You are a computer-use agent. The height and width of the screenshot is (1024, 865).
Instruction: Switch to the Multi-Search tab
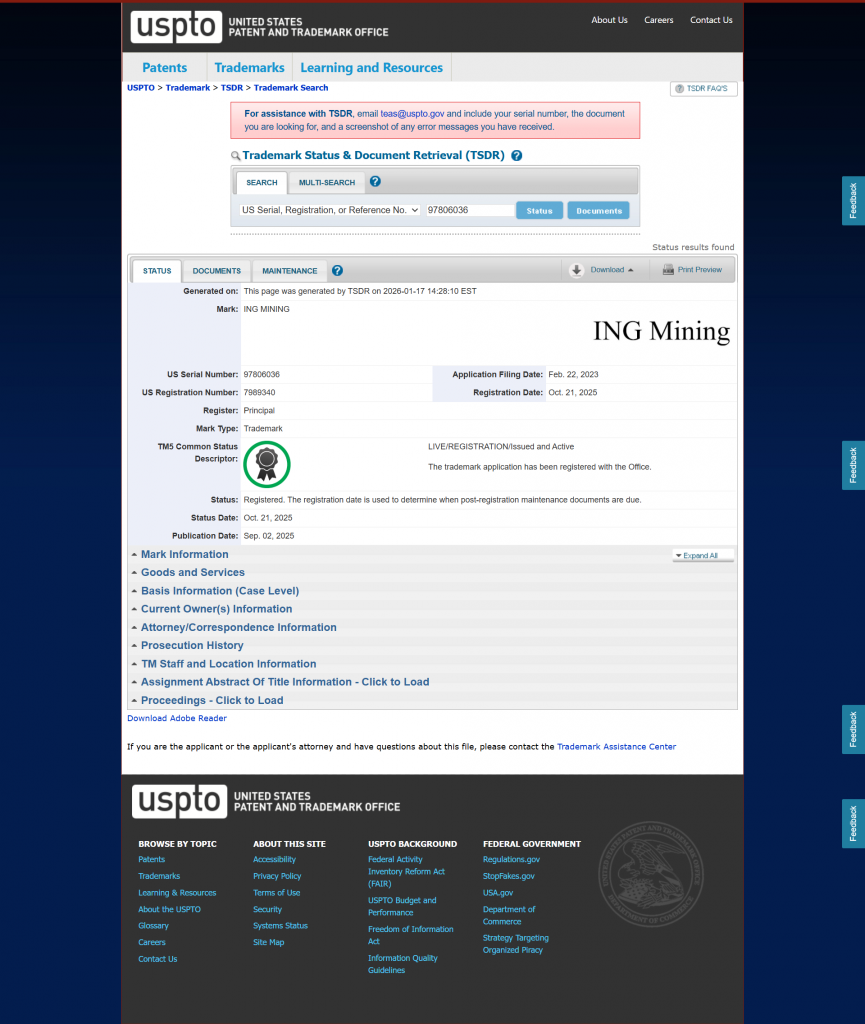326,183
